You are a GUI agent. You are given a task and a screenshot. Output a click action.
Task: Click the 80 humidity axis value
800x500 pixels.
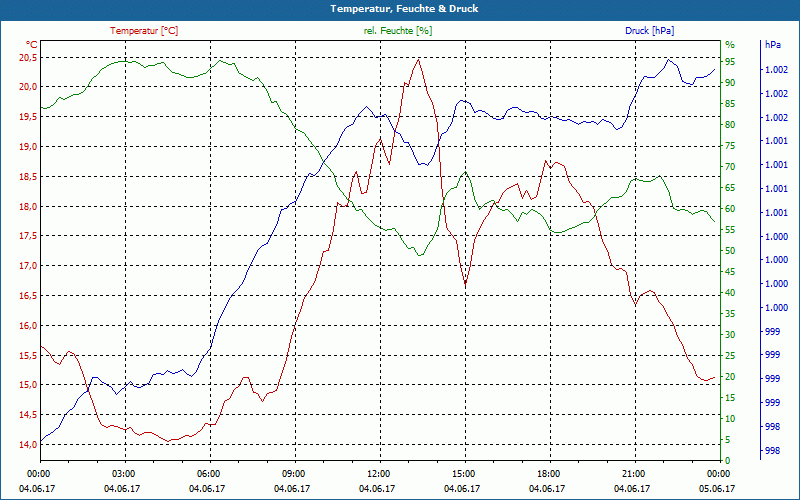[730, 125]
